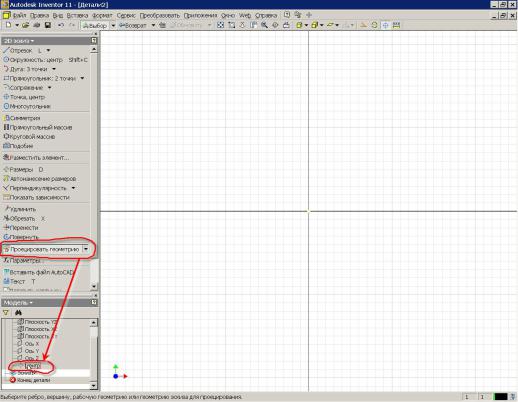The height and width of the screenshot is (402, 518).
Task: Click the Open file folder icon
Action: 25,25
